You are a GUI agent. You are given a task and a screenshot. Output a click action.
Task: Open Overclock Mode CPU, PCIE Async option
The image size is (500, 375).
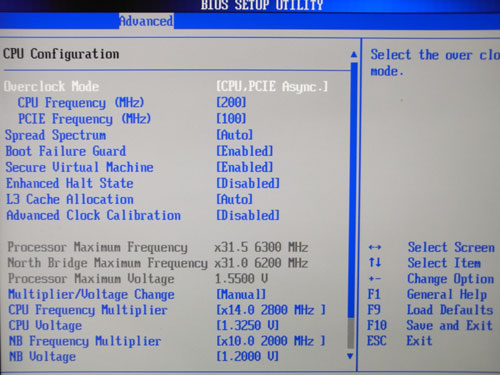272,87
